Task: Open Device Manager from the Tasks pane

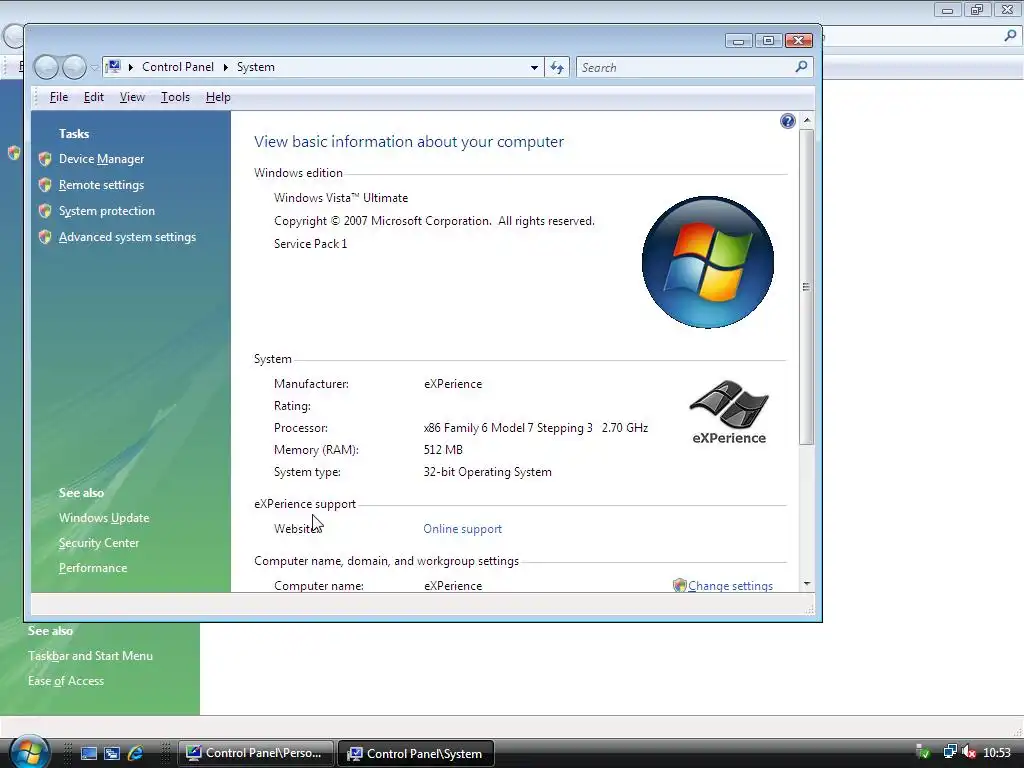Action: [x=101, y=159]
